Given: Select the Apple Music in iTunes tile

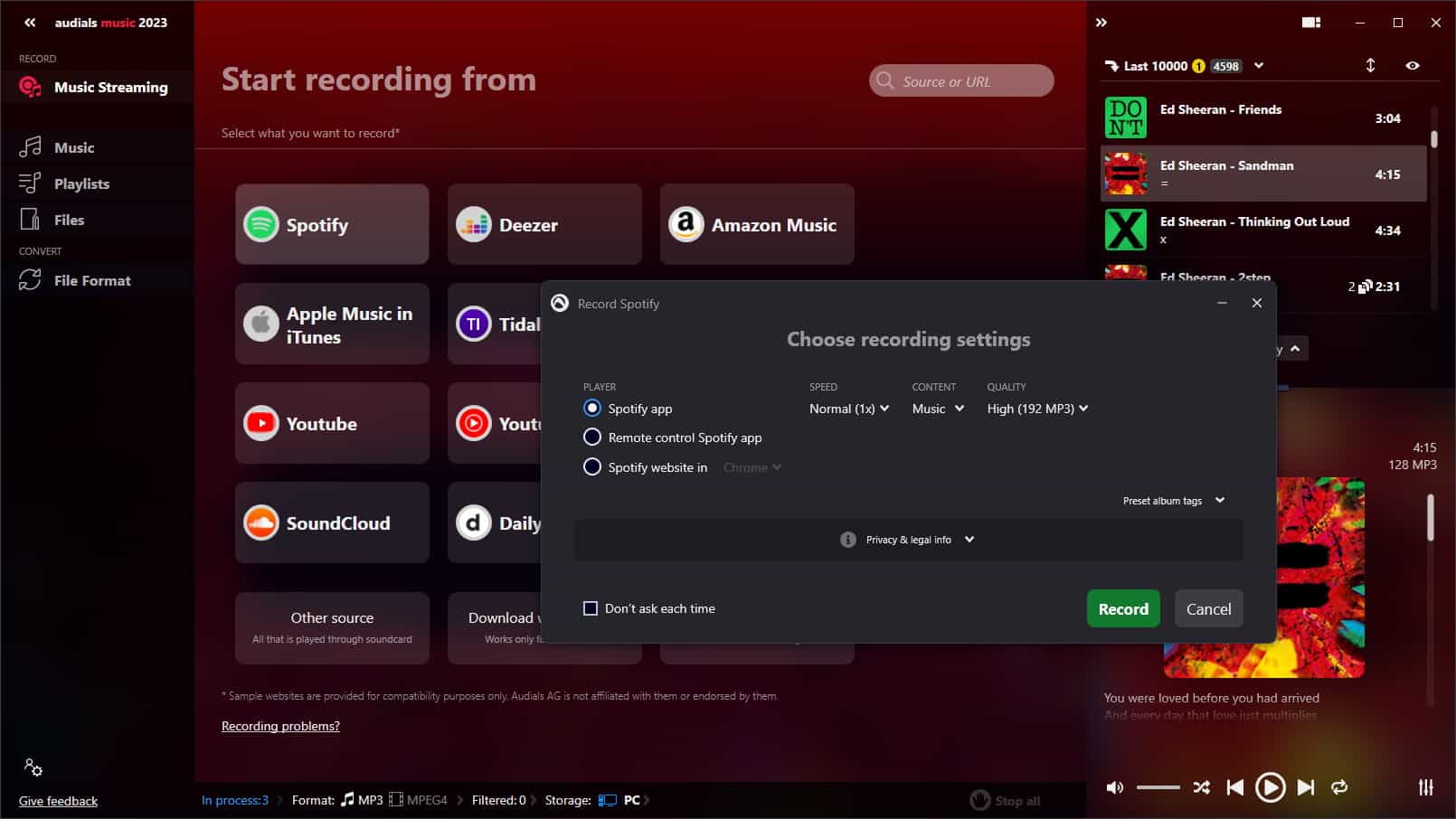Looking at the screenshot, I should (332, 324).
